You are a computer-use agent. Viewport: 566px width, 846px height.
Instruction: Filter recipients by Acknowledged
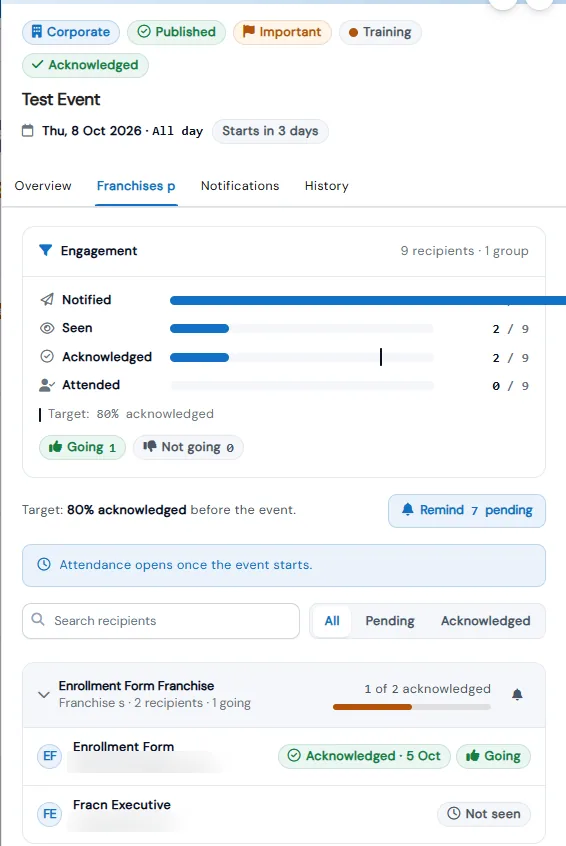[486, 621]
